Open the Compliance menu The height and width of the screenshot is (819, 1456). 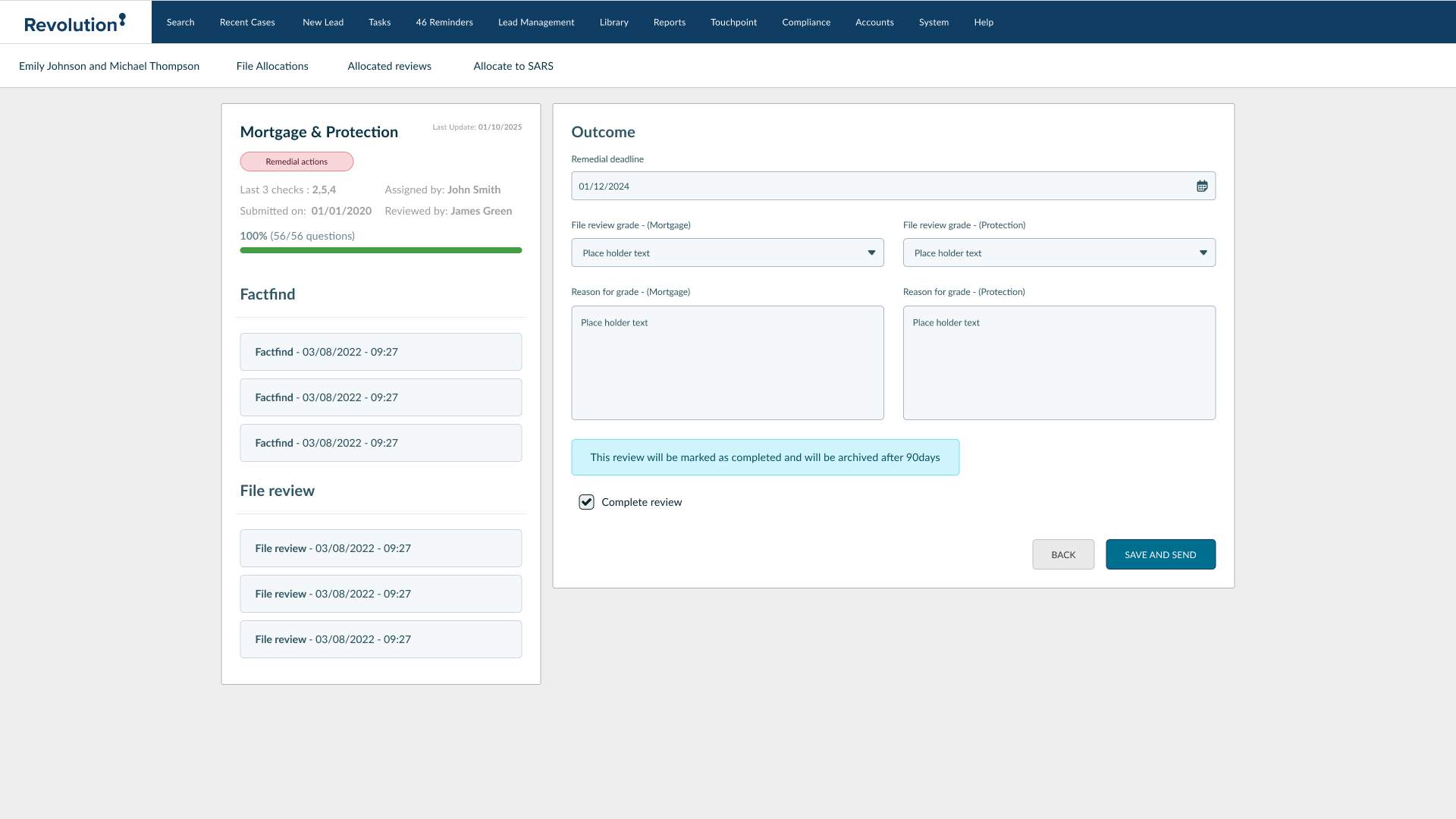coord(805,22)
